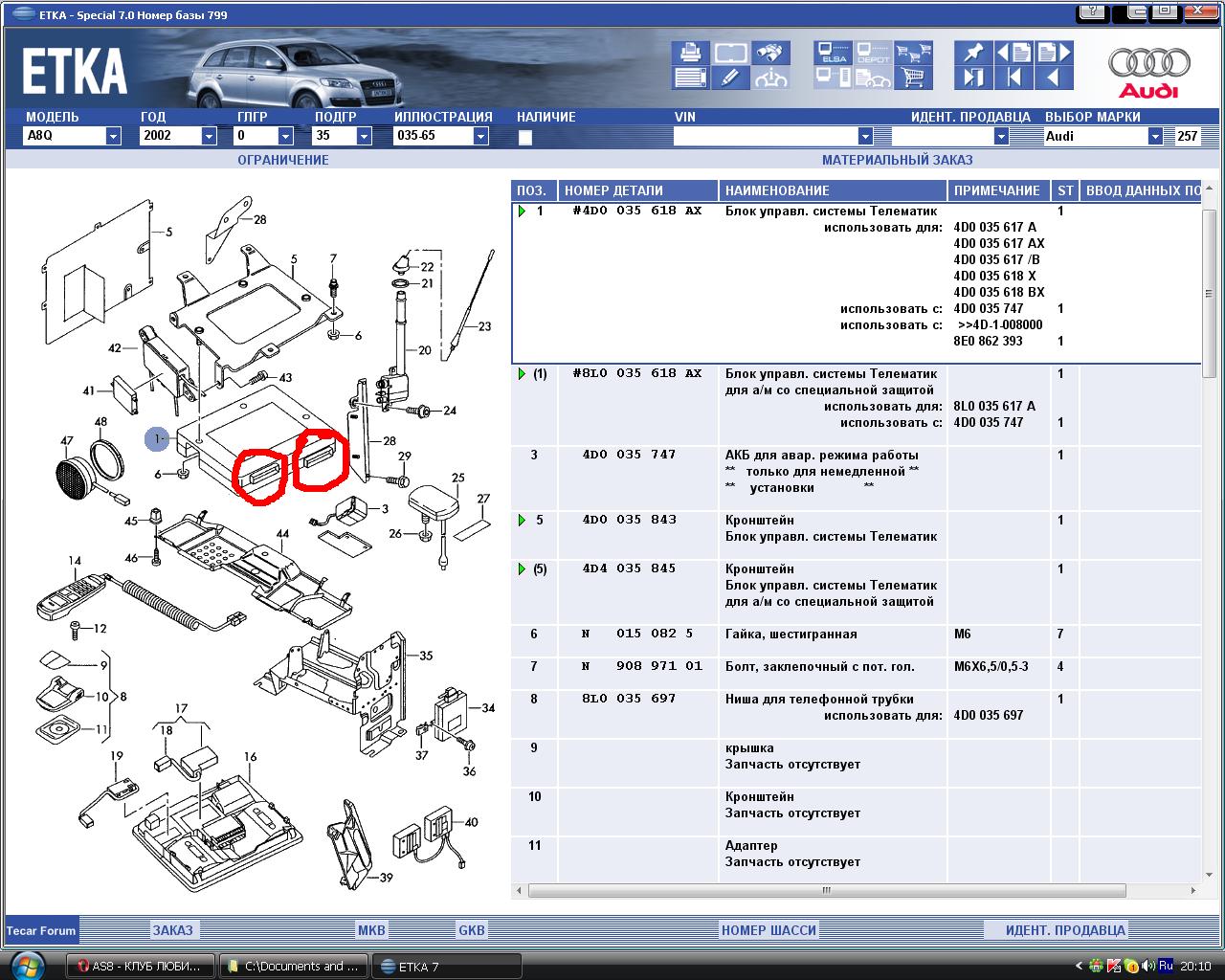Open the ГОД year dropdown
This screenshot has height=980, width=1225.
click(209, 136)
